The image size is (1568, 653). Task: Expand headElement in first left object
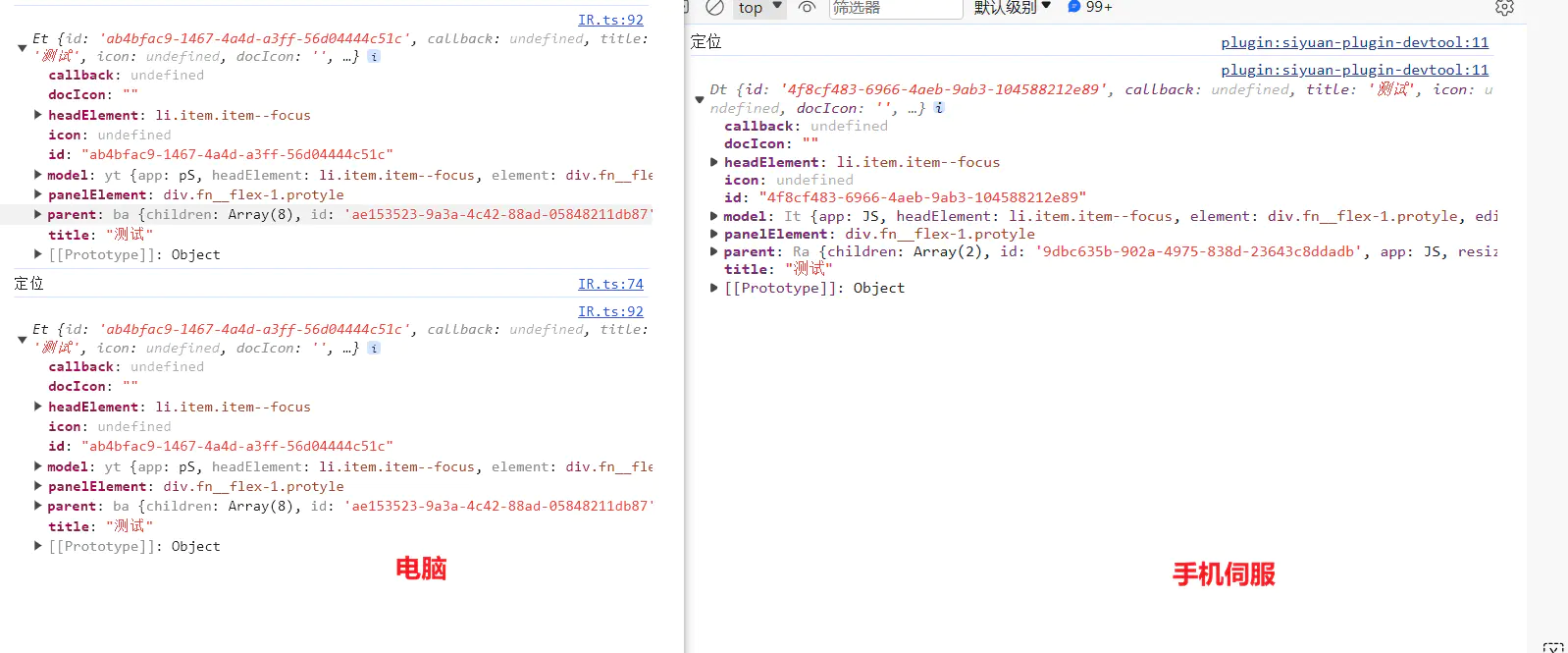pos(38,115)
